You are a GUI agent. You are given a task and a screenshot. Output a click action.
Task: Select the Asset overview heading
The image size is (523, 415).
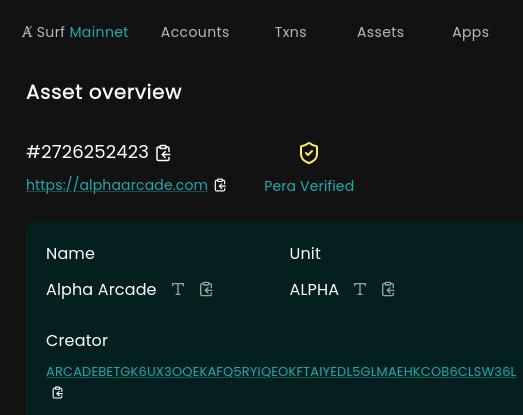[x=104, y=92]
